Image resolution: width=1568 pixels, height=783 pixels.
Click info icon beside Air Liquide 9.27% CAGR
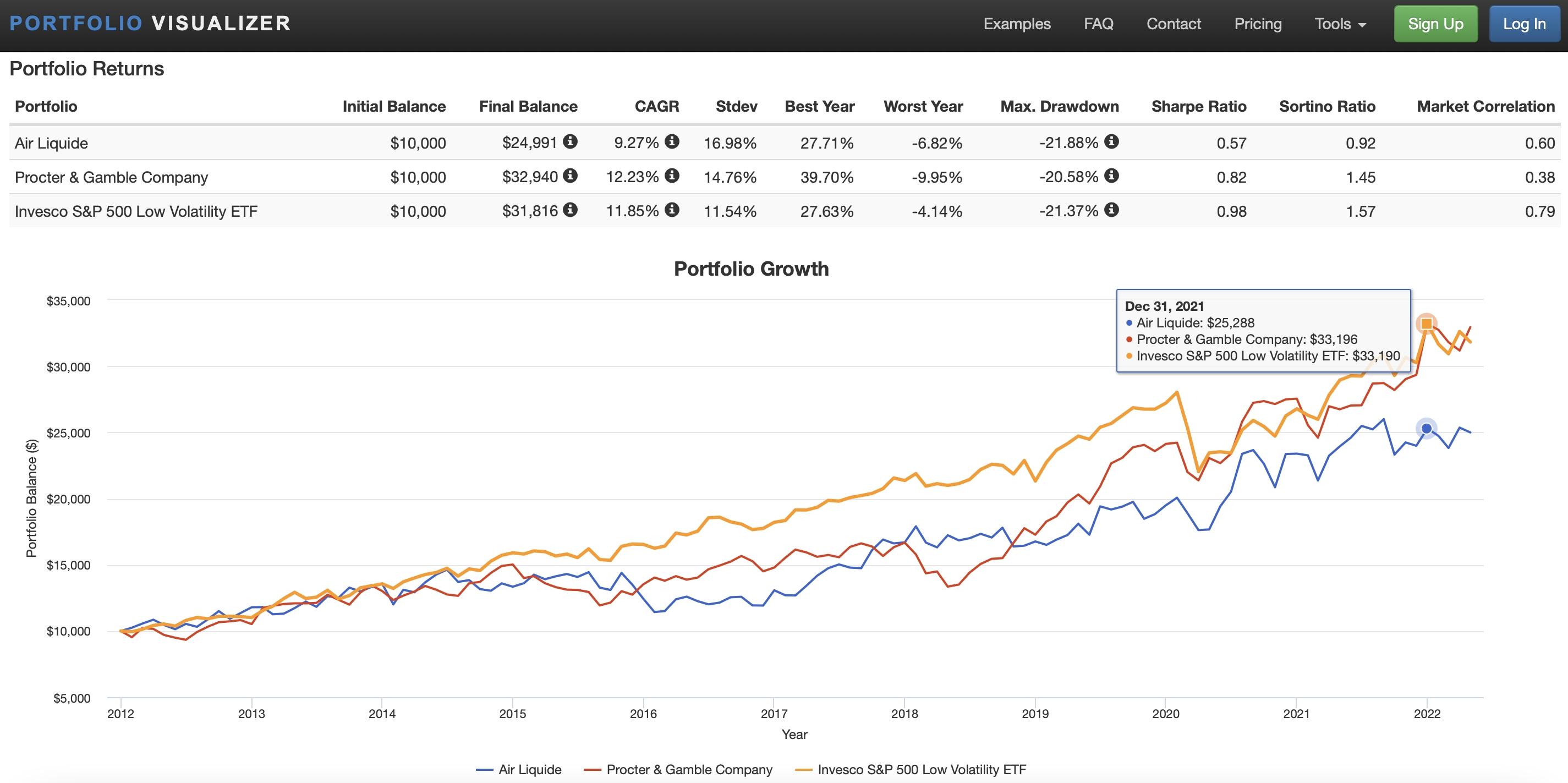(671, 142)
